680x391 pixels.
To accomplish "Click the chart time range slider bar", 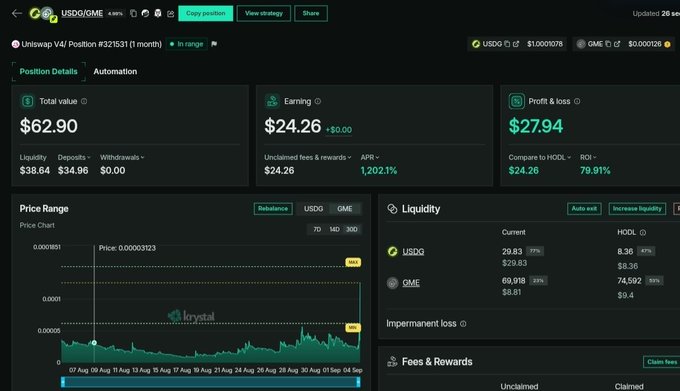I will (210, 382).
